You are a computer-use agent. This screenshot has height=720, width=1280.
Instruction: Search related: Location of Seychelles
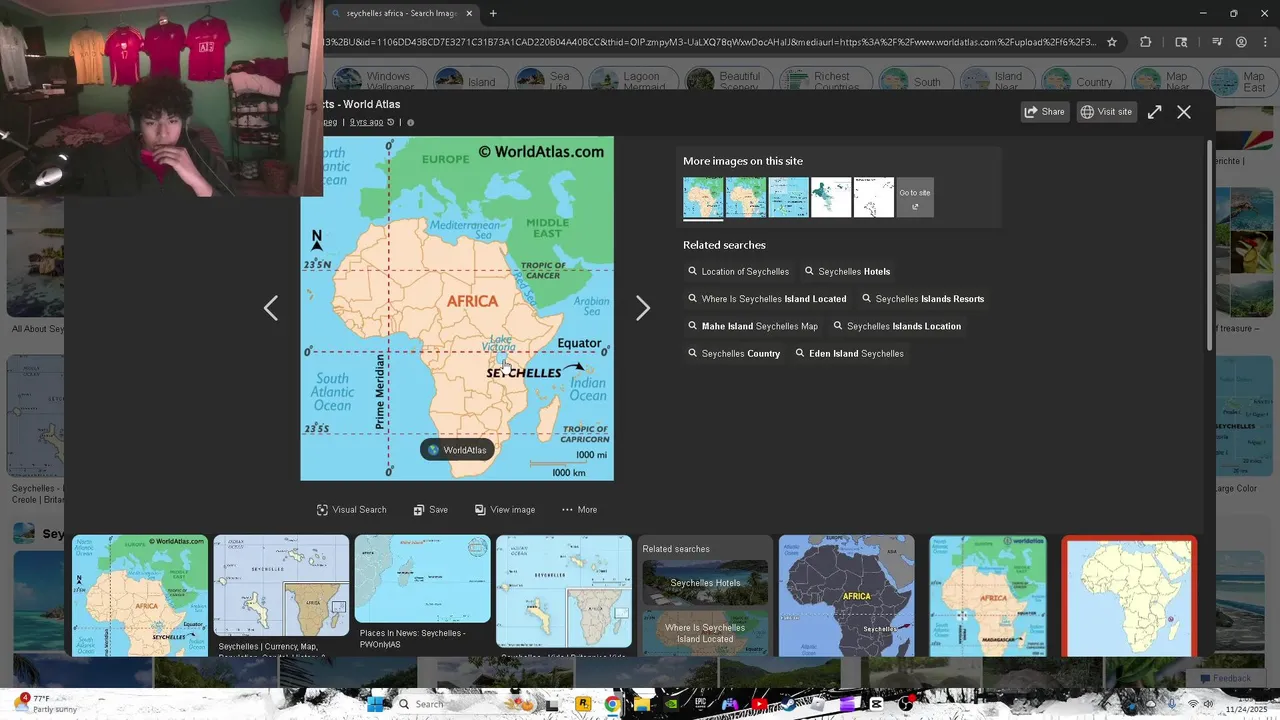click(x=739, y=272)
